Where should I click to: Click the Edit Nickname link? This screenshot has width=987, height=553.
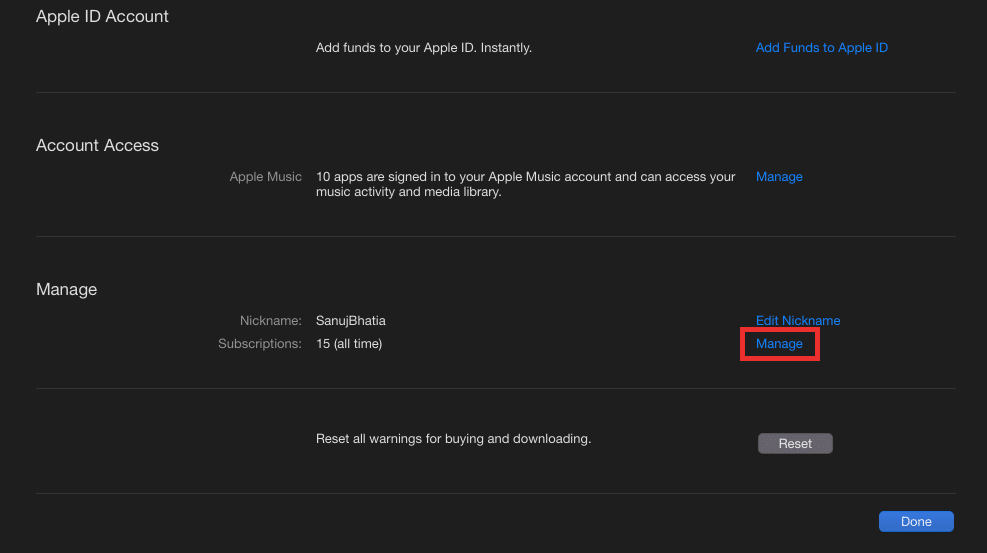(798, 321)
